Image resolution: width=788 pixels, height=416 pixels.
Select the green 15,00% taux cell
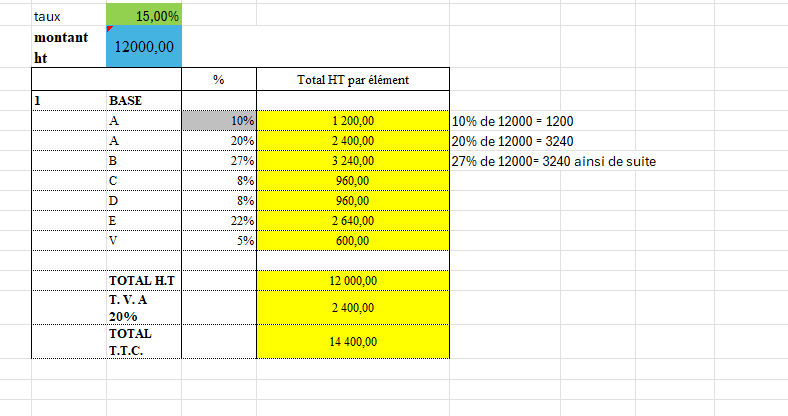point(144,16)
